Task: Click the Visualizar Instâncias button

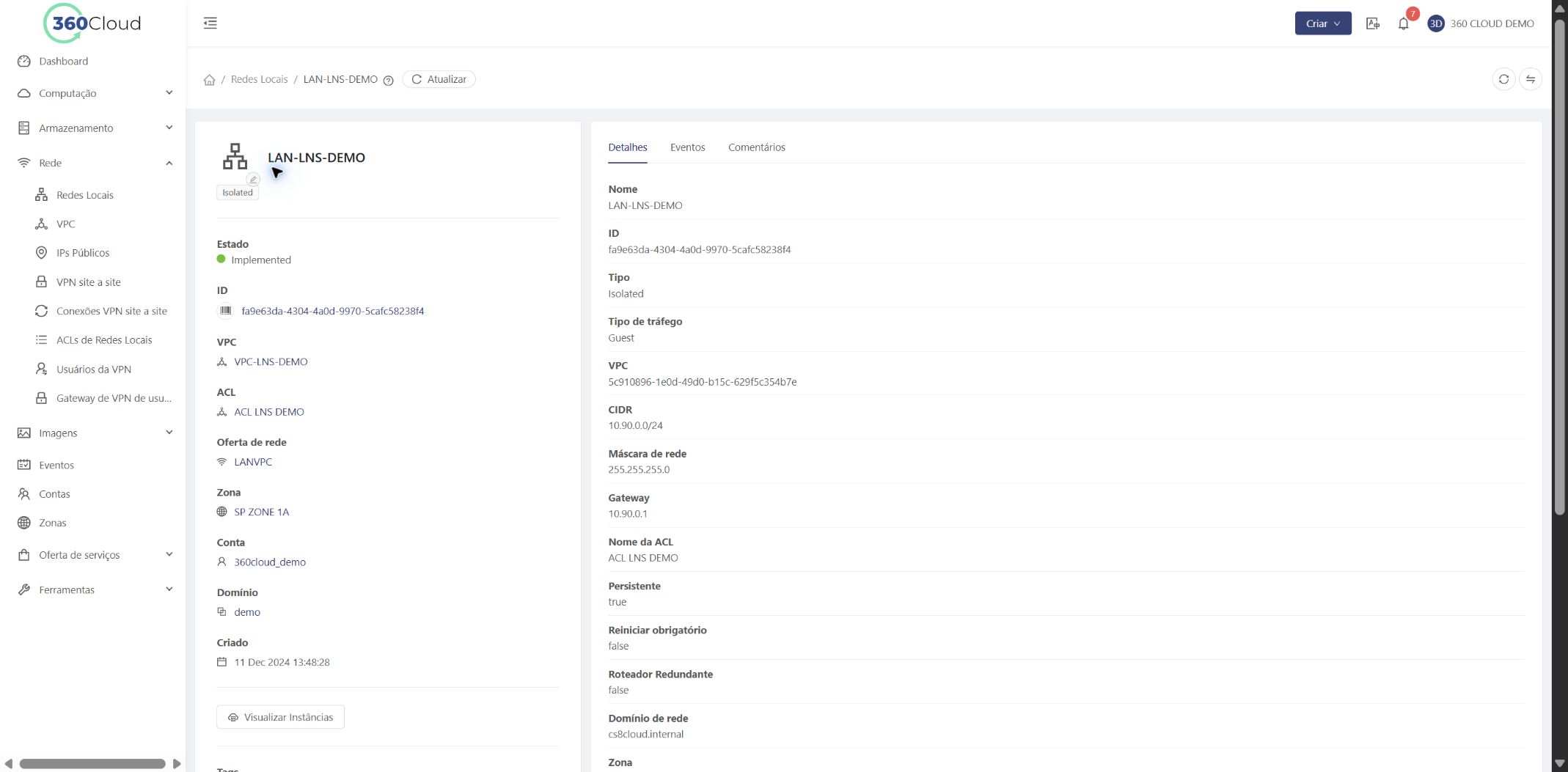Action: pyautogui.click(x=280, y=717)
